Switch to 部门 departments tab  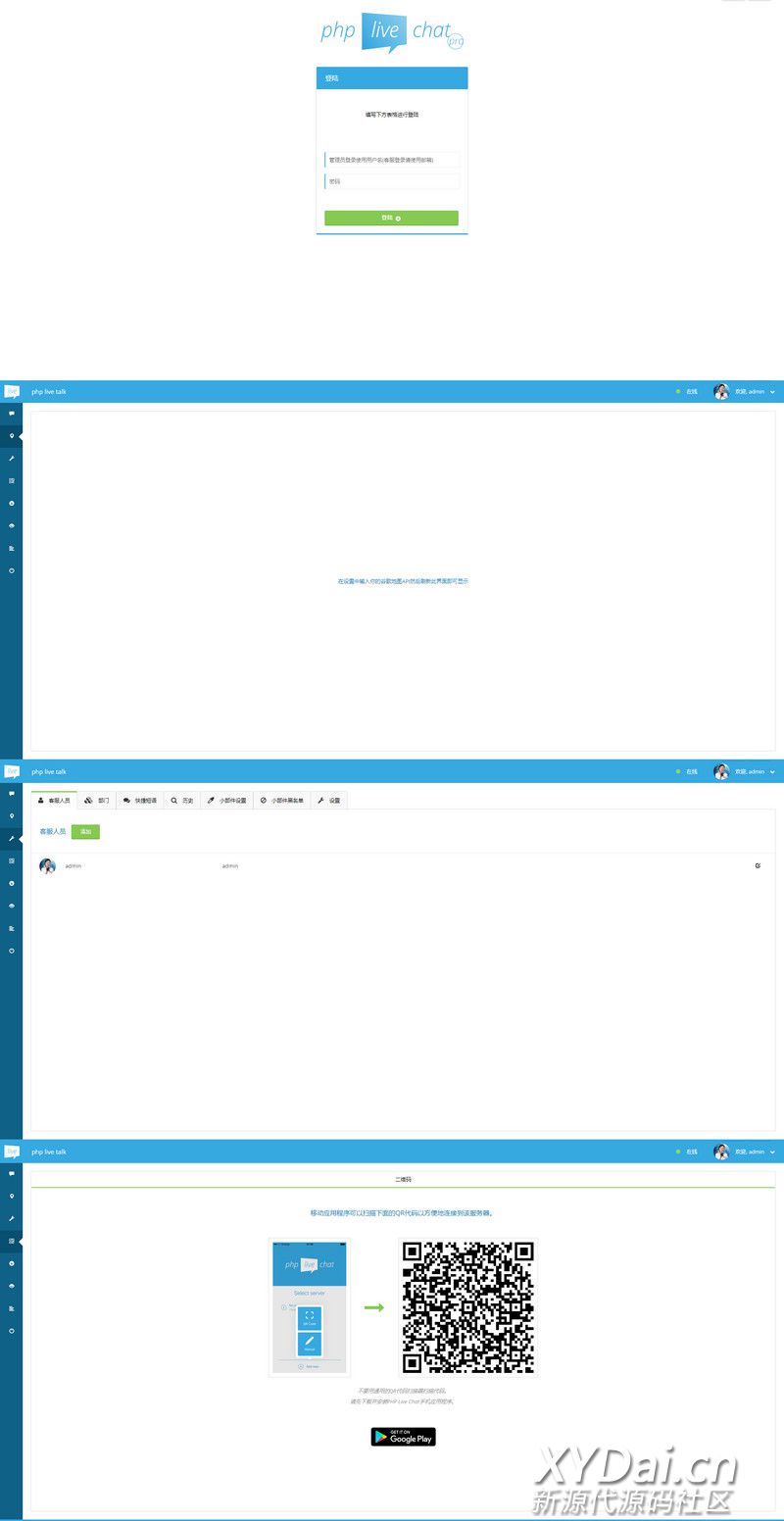click(97, 801)
